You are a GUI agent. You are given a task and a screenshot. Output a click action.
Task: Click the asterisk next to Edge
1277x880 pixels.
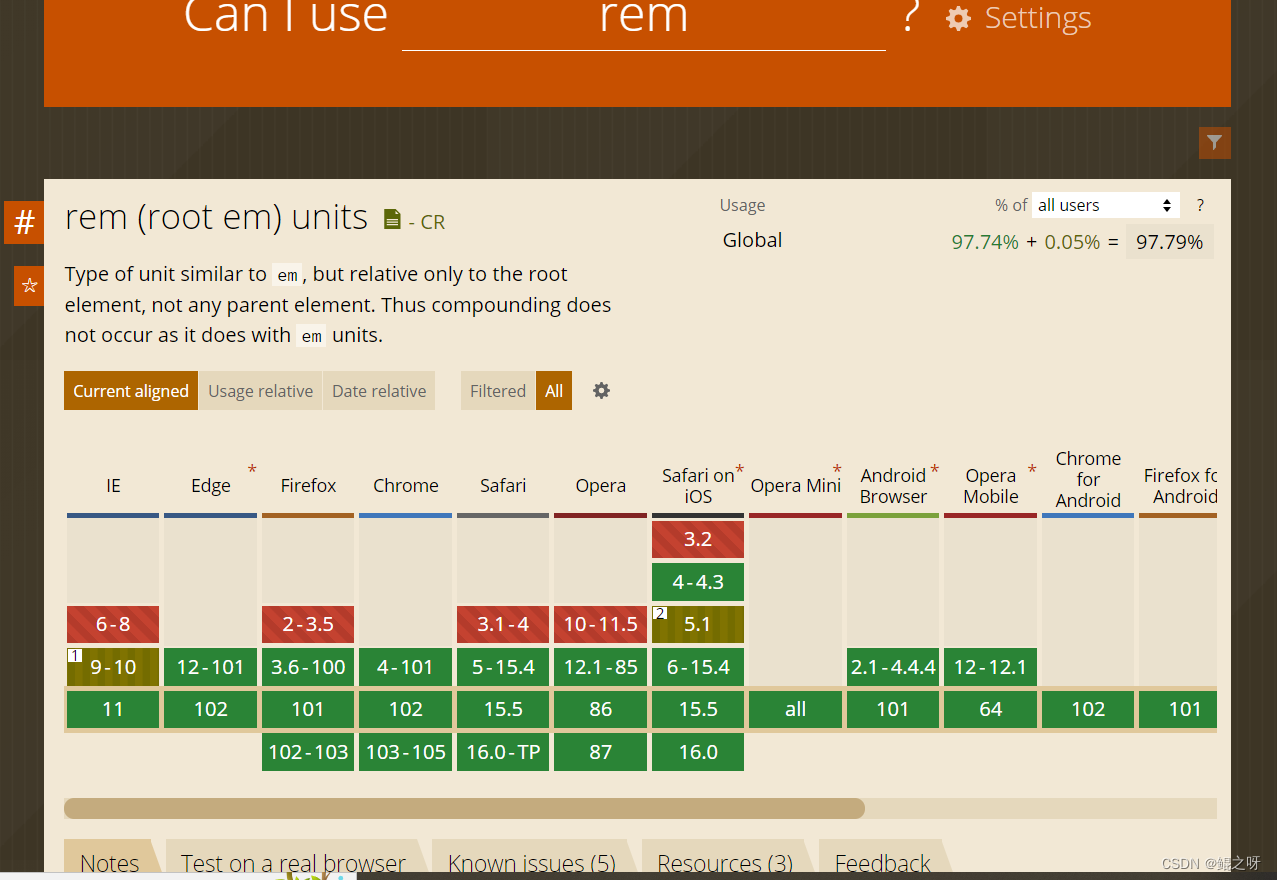coord(252,470)
